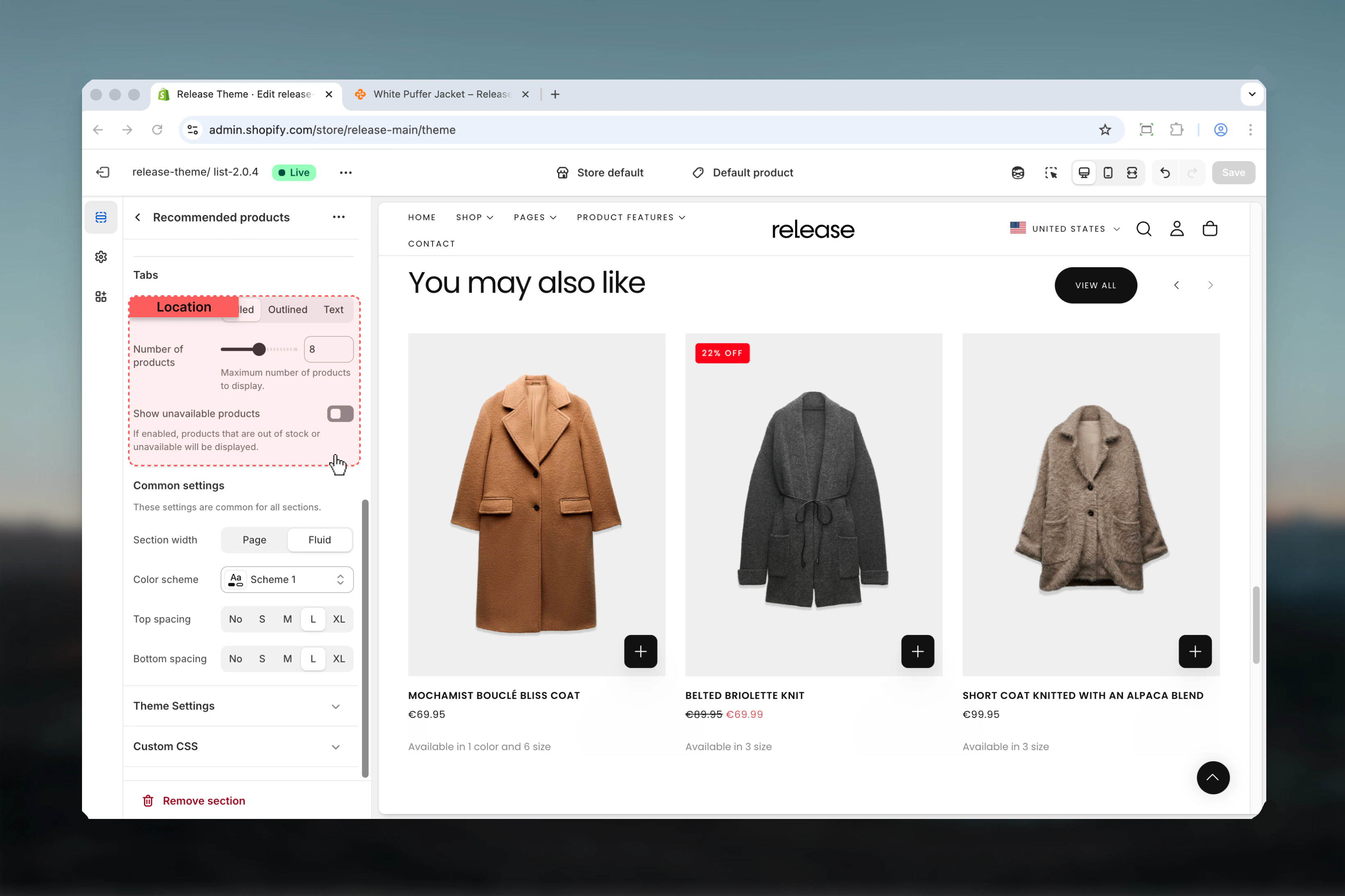Choose Text tab style

(x=333, y=310)
